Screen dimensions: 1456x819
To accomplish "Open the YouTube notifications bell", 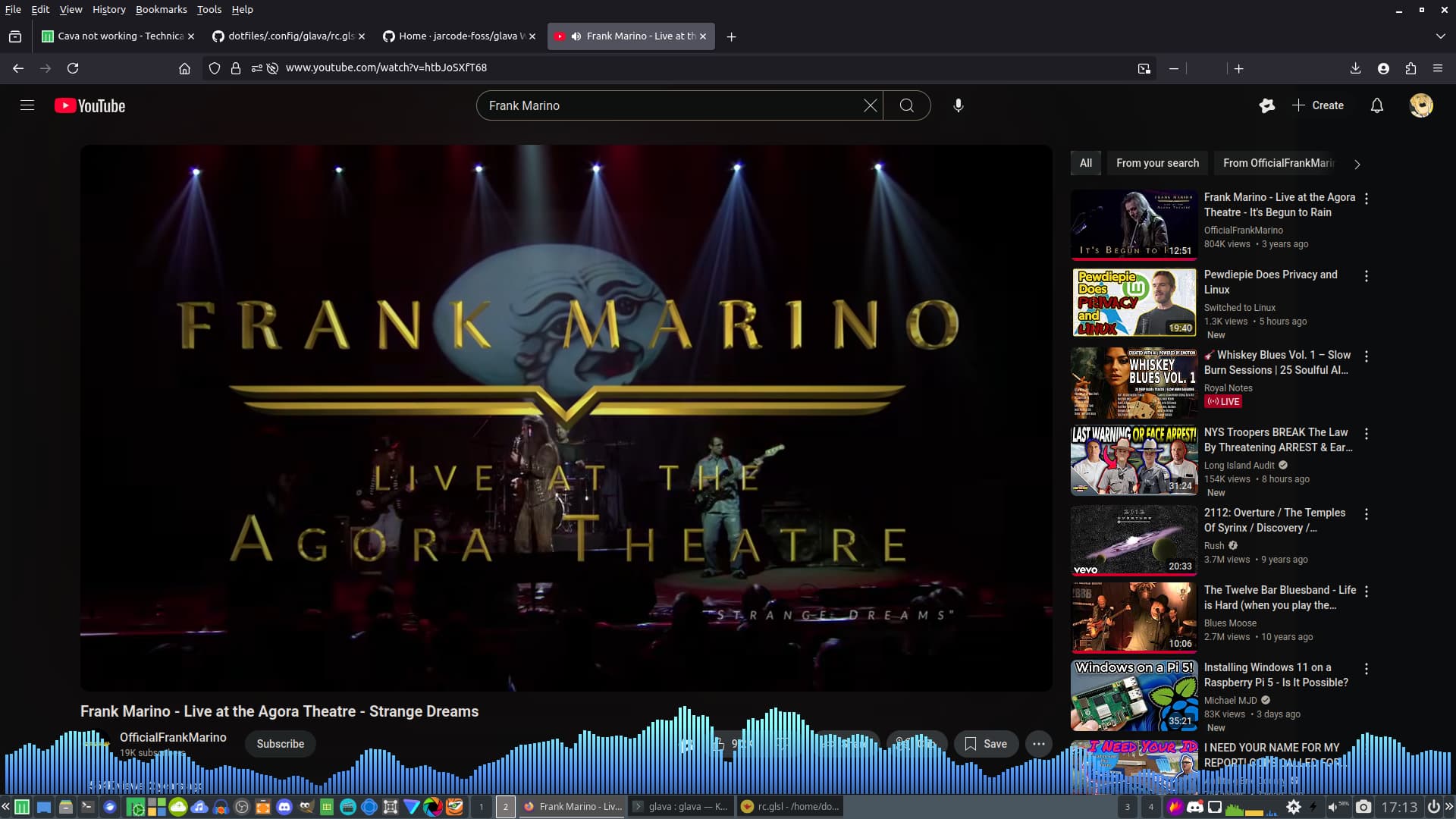I will (1376, 105).
